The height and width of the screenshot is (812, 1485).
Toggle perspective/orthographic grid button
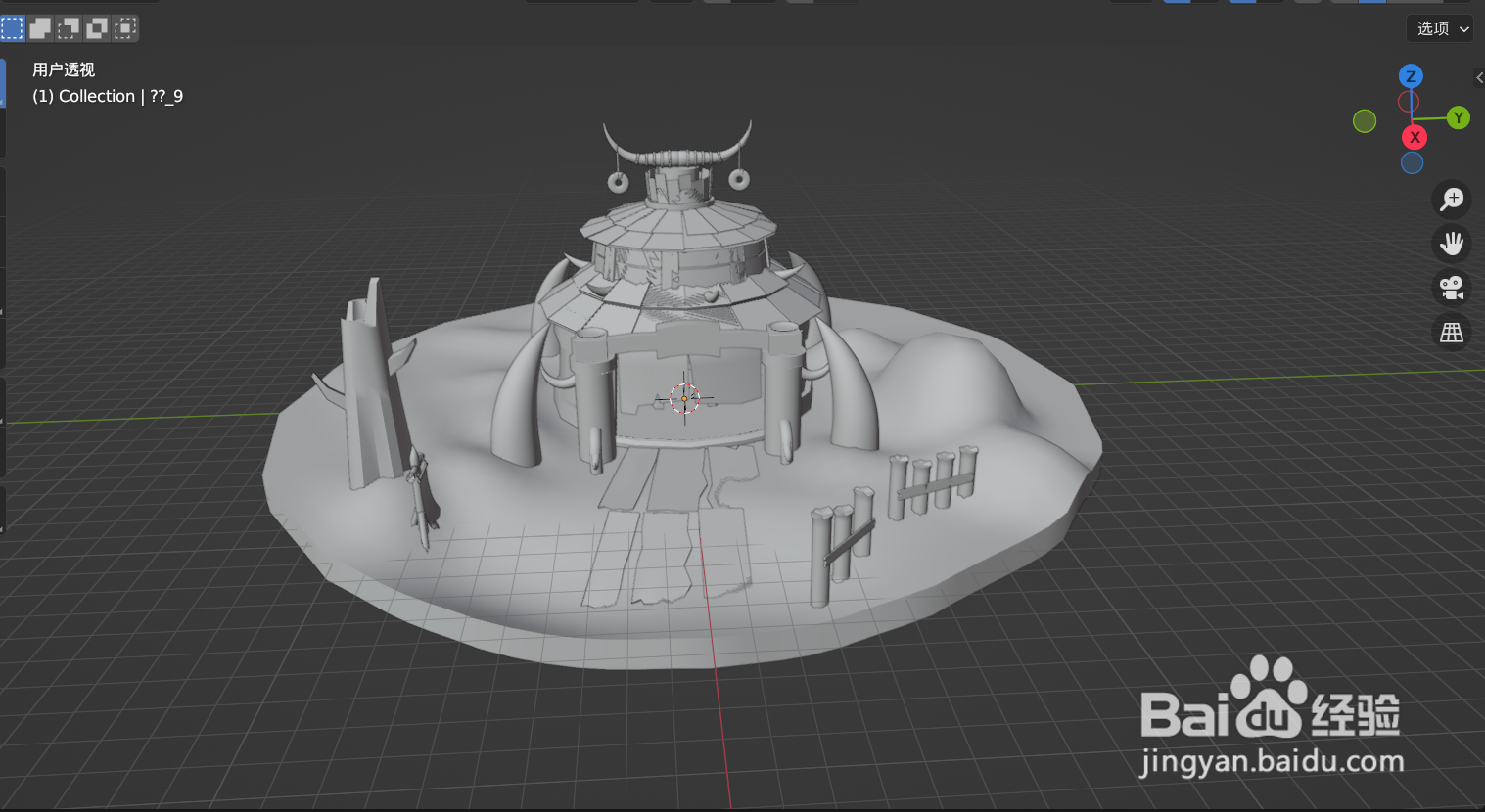pyautogui.click(x=1452, y=333)
